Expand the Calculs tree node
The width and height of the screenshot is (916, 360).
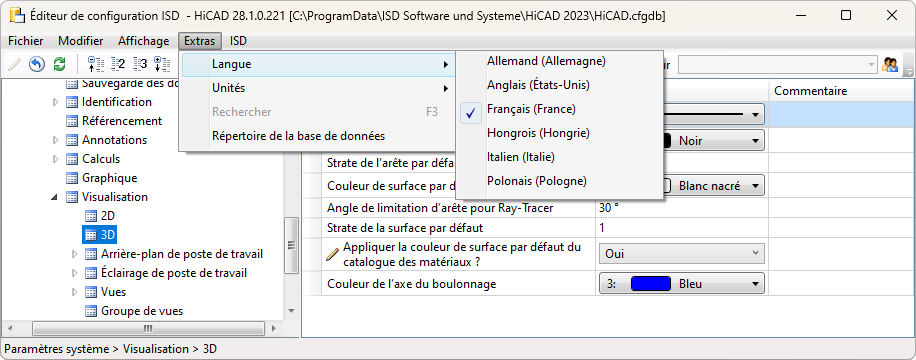[x=56, y=159]
